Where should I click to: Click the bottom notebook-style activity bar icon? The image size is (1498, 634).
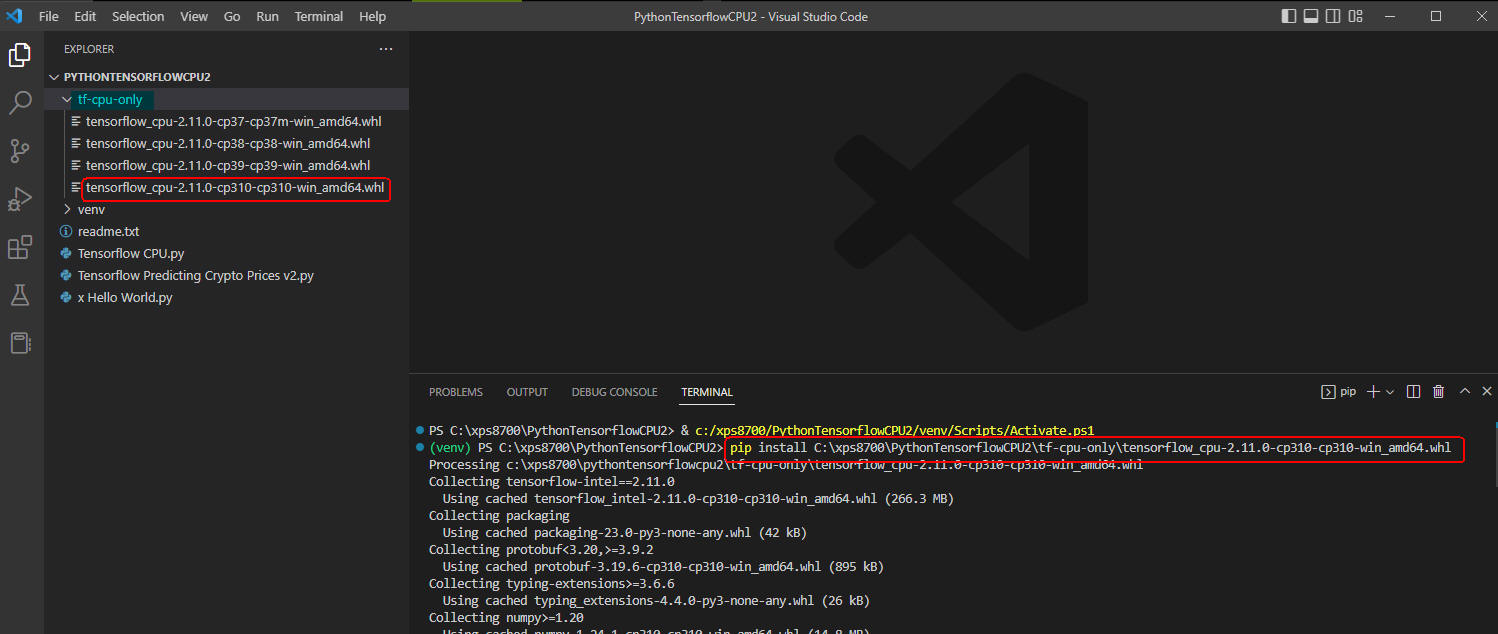20,343
